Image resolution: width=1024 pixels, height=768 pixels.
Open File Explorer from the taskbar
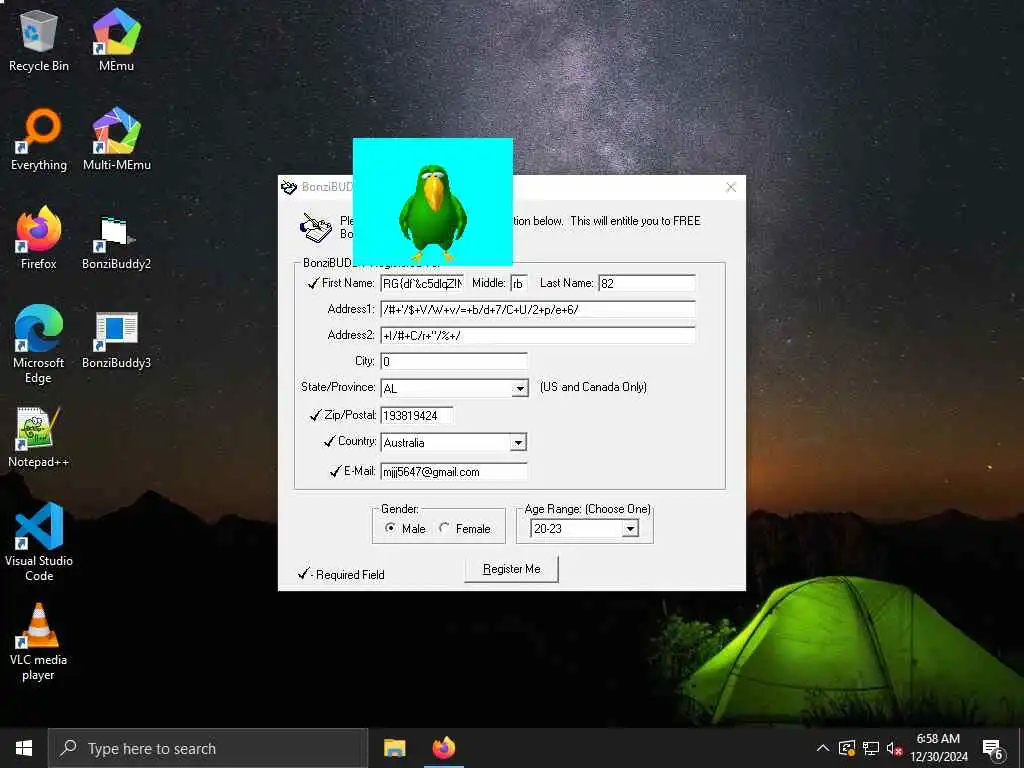click(x=394, y=748)
